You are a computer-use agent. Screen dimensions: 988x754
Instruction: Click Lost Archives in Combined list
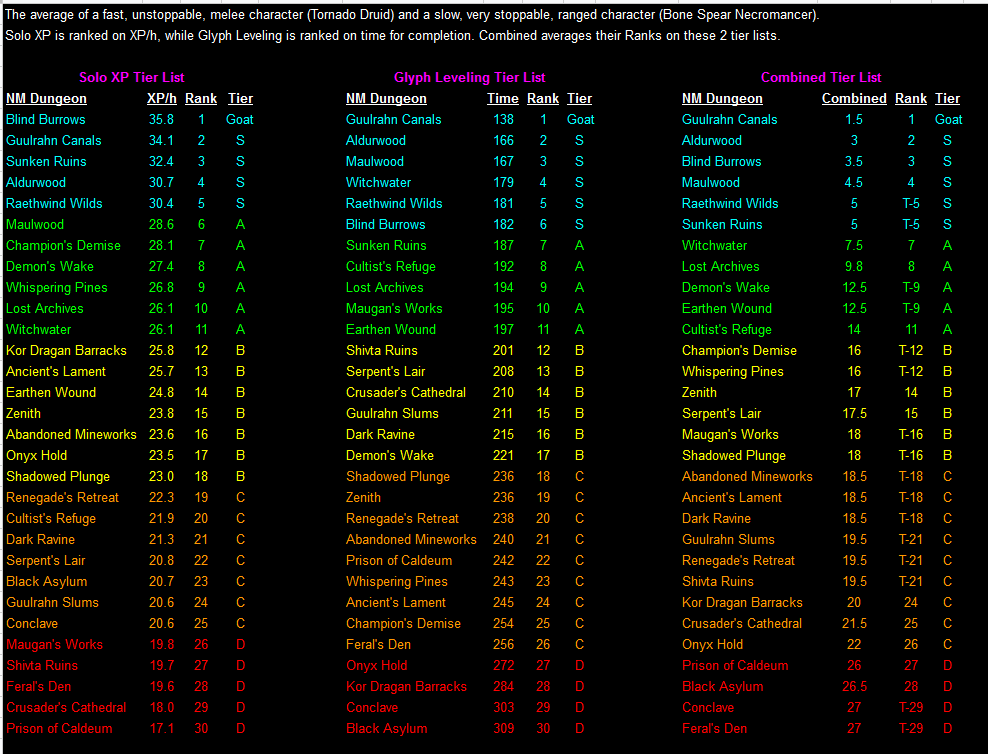720,266
